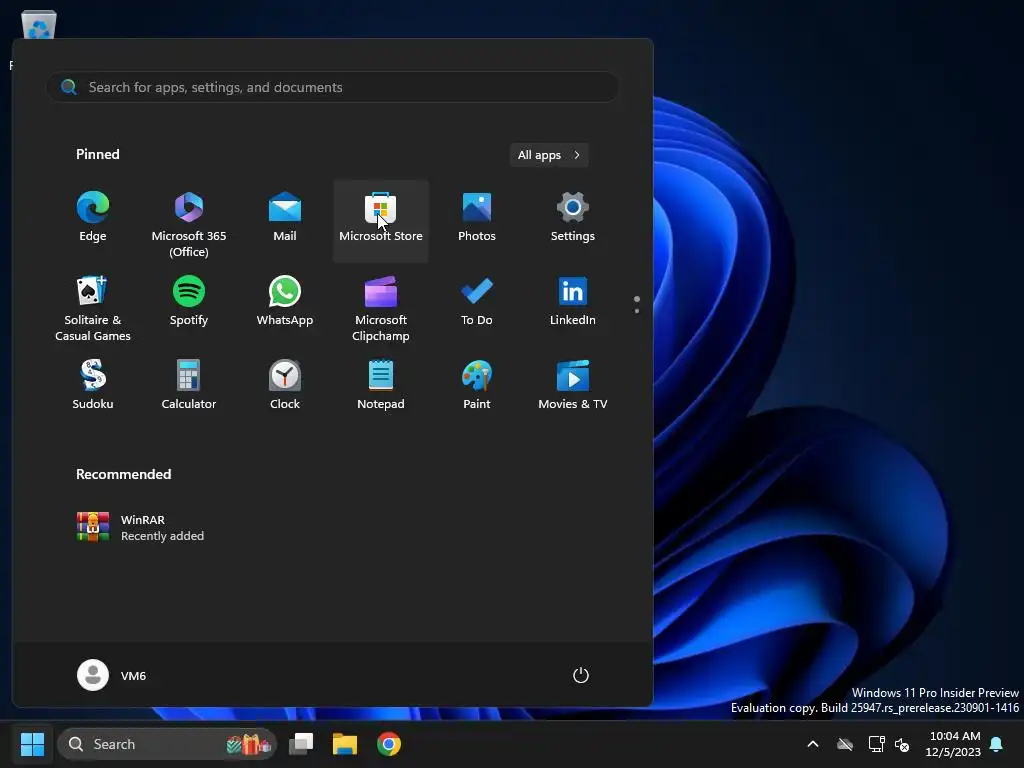Launch WhatsApp from pinned apps
The width and height of the screenshot is (1024, 768).
point(285,302)
